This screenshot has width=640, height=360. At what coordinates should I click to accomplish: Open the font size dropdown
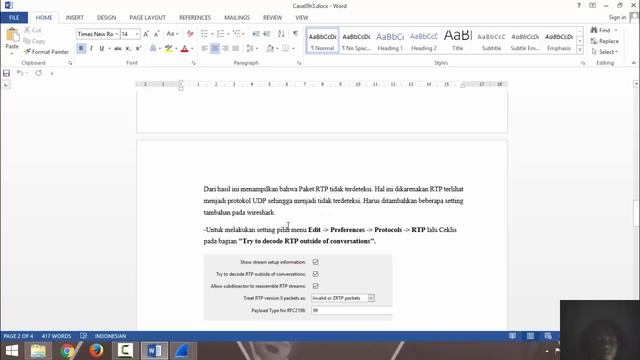(x=137, y=34)
